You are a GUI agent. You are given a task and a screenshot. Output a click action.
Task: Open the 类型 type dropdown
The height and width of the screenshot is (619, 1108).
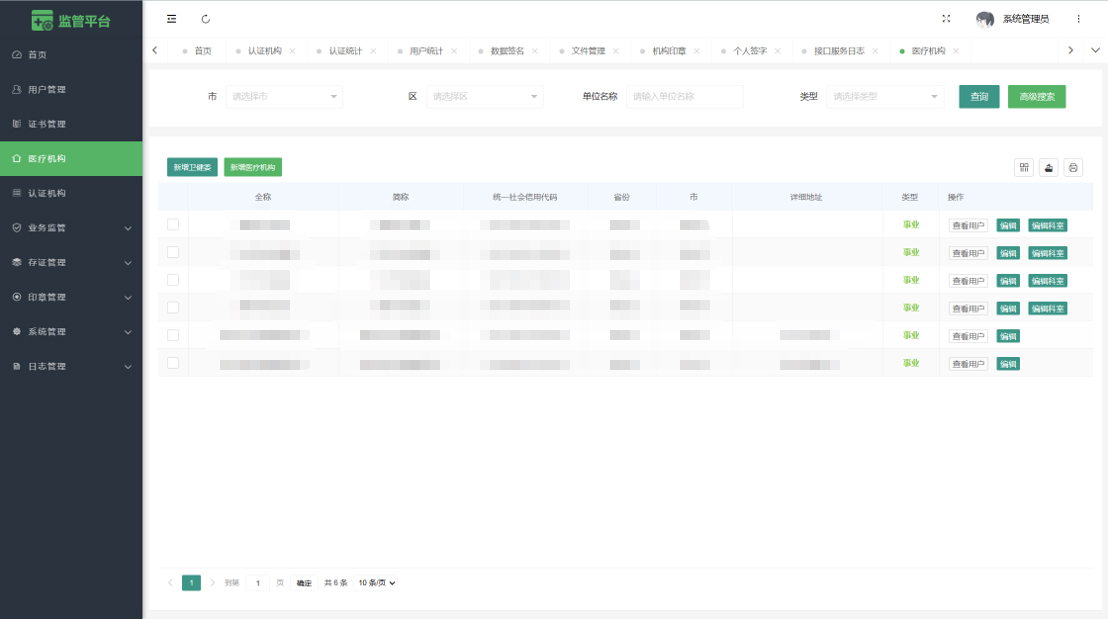pyautogui.click(x=885, y=97)
